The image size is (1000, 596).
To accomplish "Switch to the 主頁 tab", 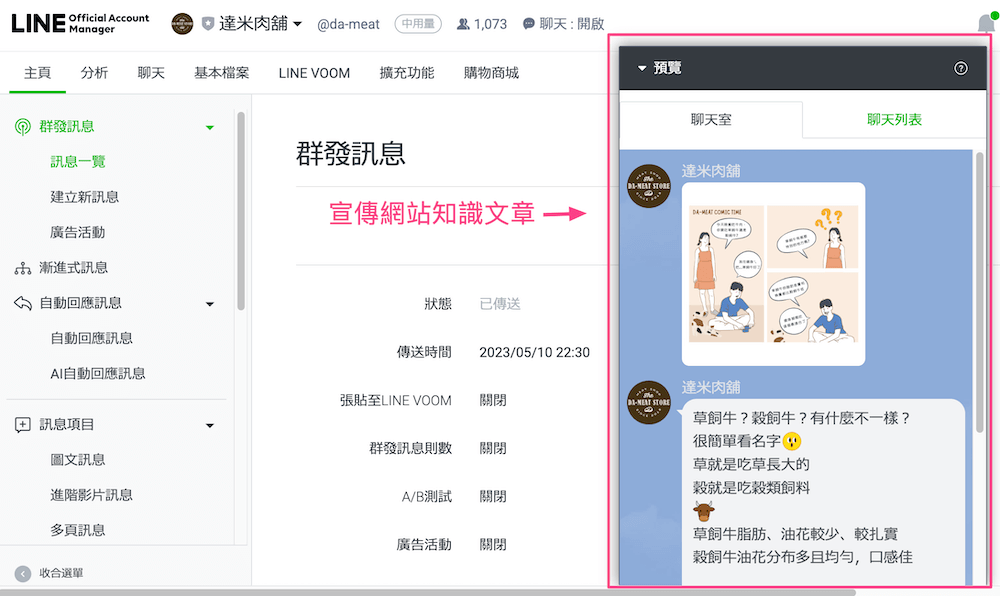I will point(37,73).
